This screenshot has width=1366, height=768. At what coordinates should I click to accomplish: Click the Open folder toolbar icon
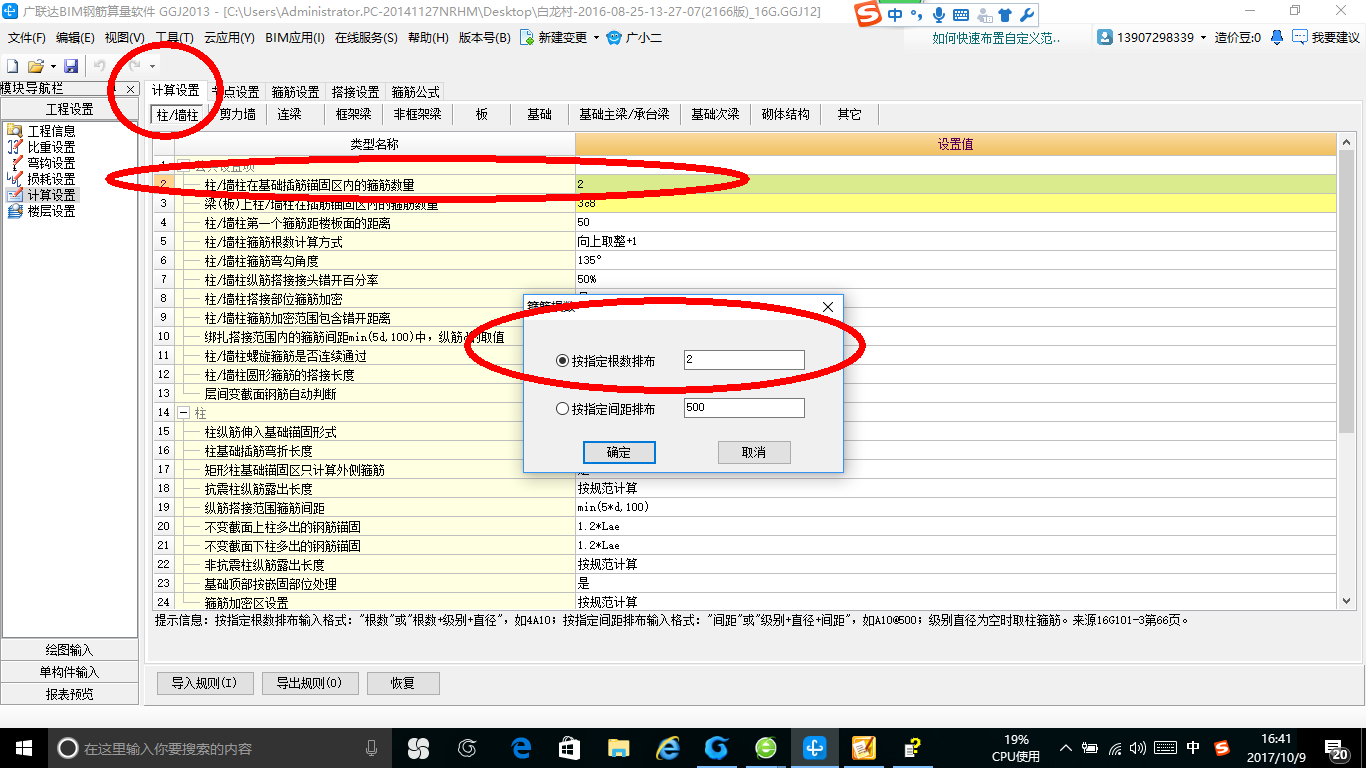point(35,66)
